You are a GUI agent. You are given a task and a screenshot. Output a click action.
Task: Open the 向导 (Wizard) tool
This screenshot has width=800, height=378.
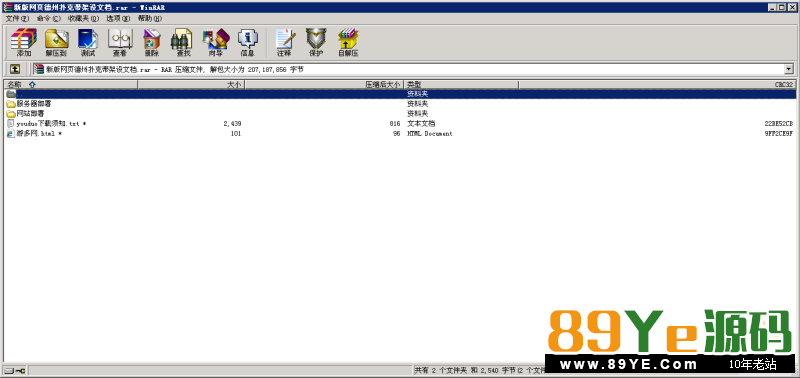click(215, 43)
